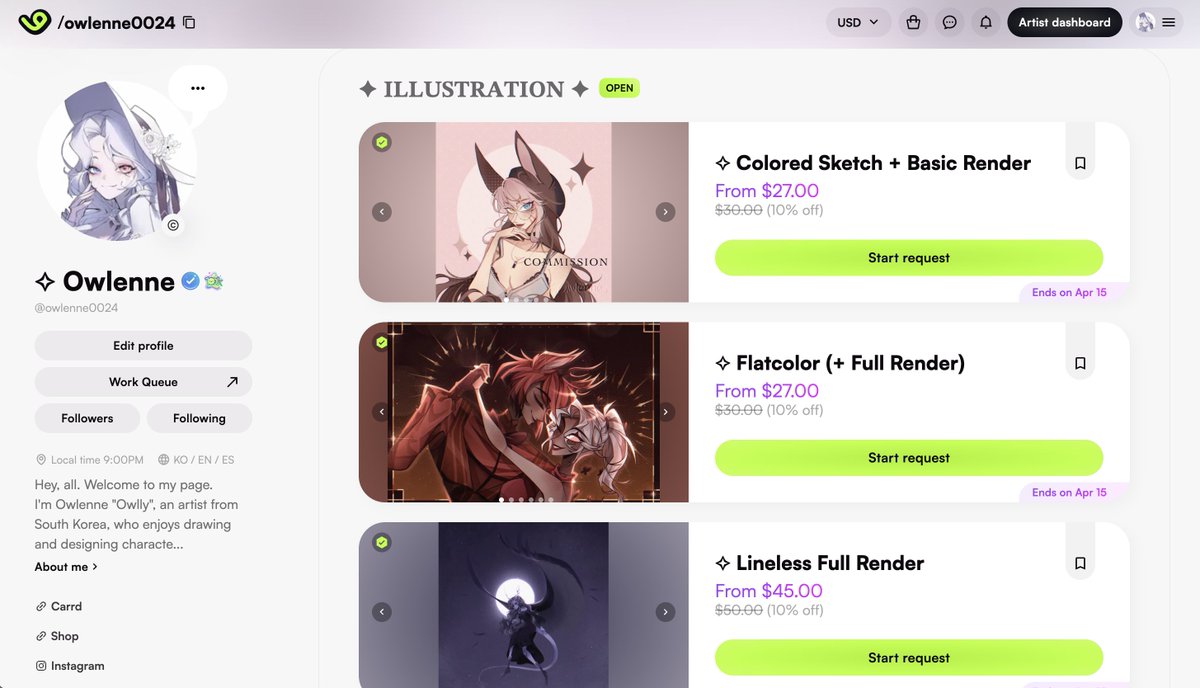Viewport: 1200px width, 688px height.
Task: Click verified check on the Lineless image
Action: pyautogui.click(x=381, y=543)
